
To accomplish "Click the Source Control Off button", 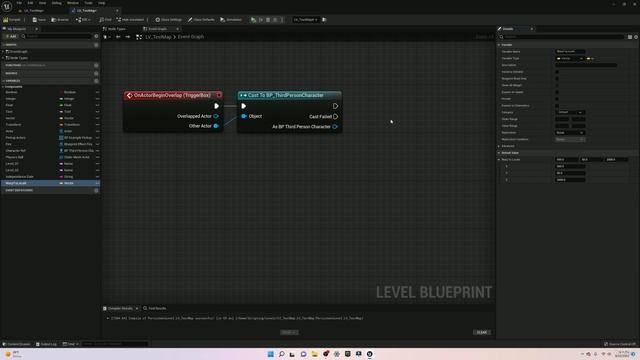I will click(x=620, y=344).
